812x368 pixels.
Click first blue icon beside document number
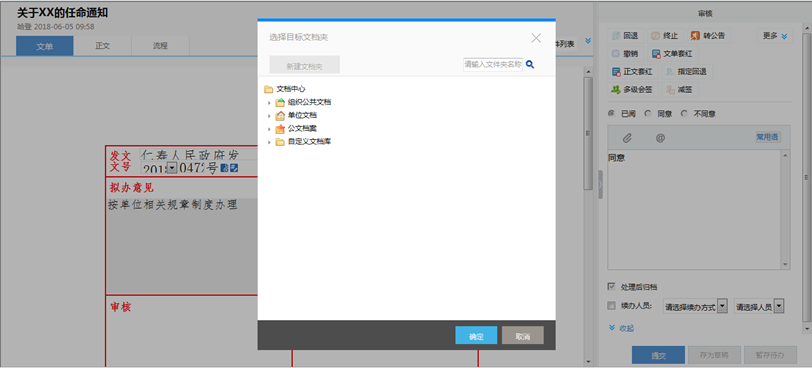tap(224, 168)
